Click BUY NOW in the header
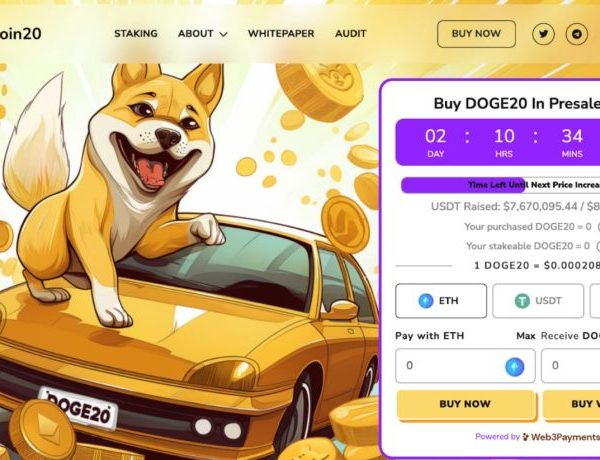600x460 pixels. (476, 34)
